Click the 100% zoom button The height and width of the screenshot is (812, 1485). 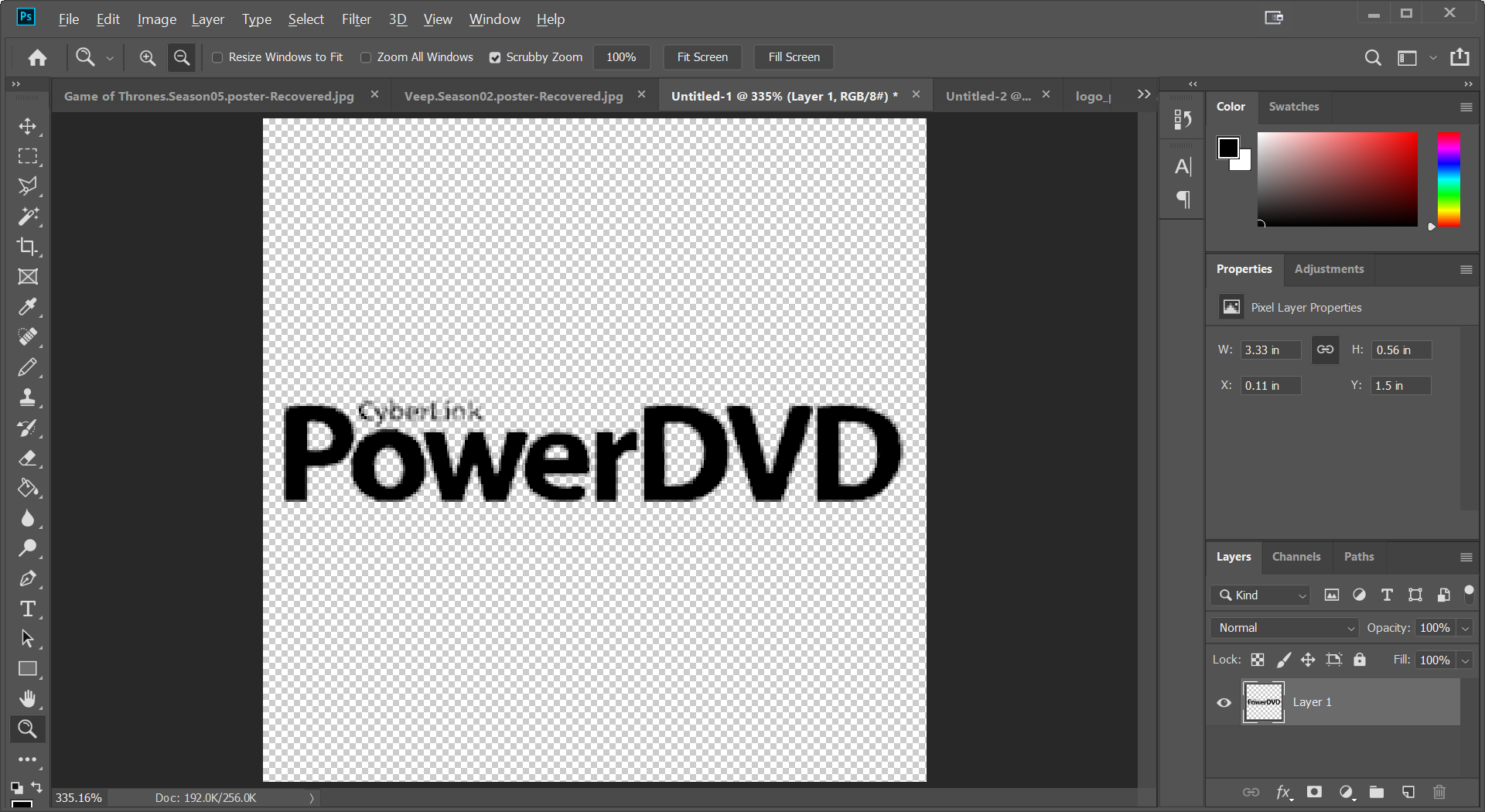621,57
